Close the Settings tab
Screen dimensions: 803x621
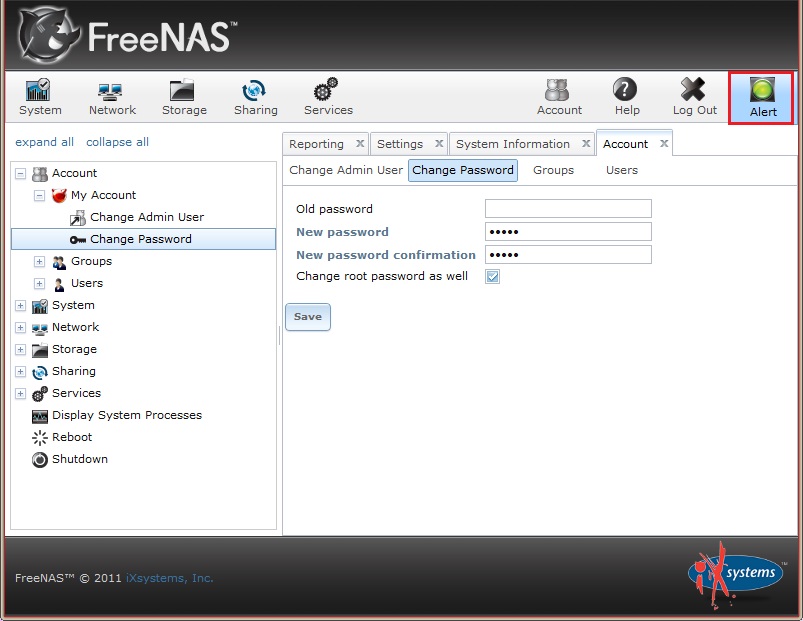tap(439, 143)
